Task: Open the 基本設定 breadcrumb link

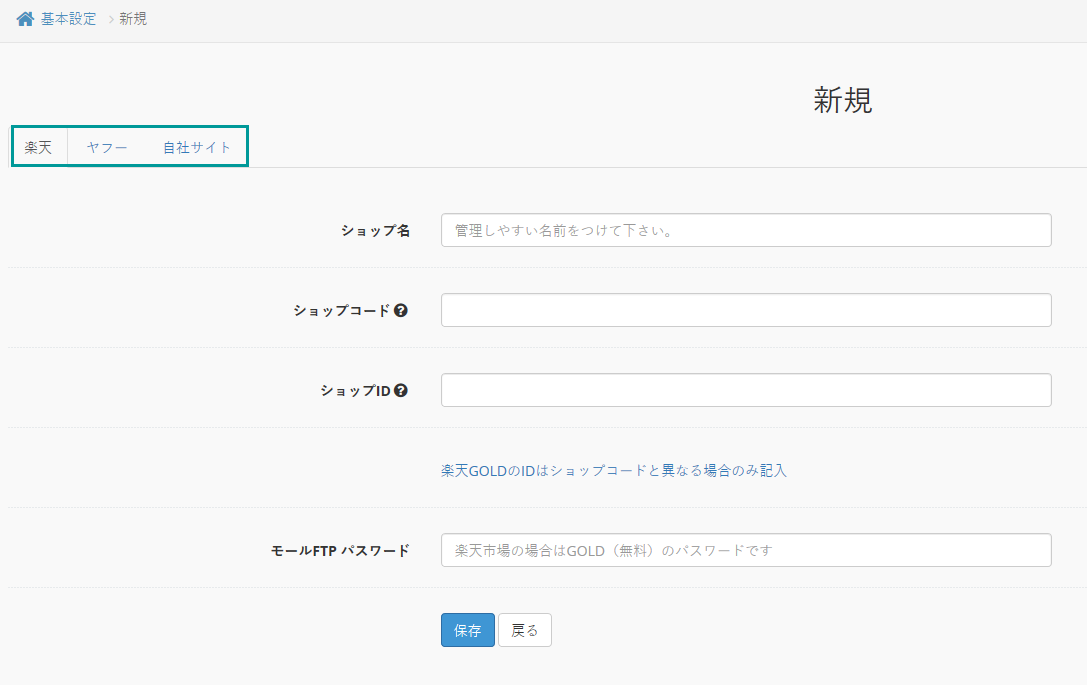Action: (x=68, y=19)
